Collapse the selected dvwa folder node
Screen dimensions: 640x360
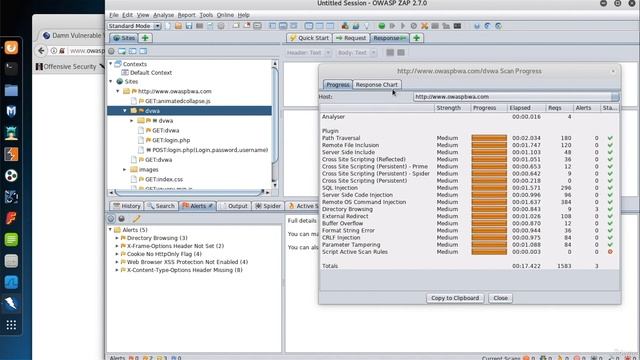click(125, 111)
